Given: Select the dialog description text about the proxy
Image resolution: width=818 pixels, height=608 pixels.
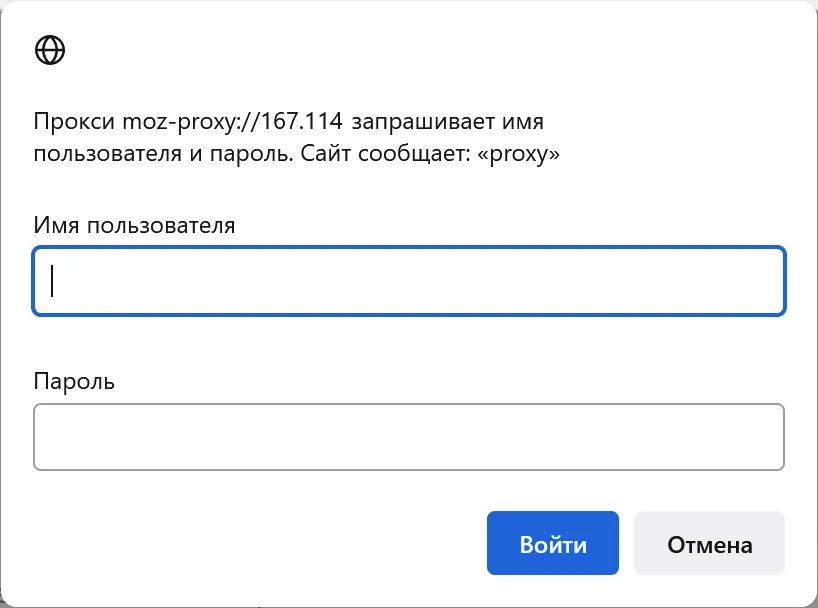Looking at the screenshot, I should (290, 137).
